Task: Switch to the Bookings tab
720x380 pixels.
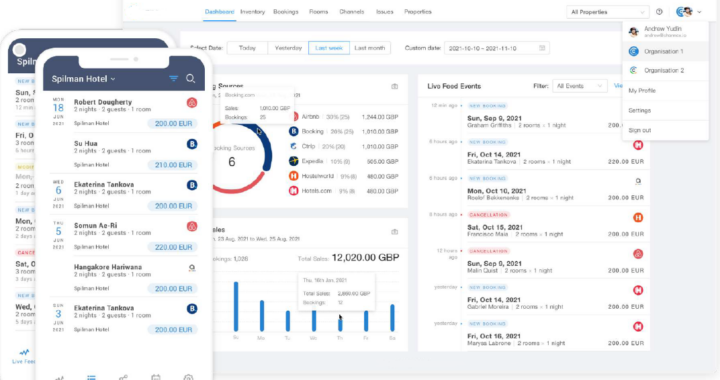Action: [x=286, y=12]
